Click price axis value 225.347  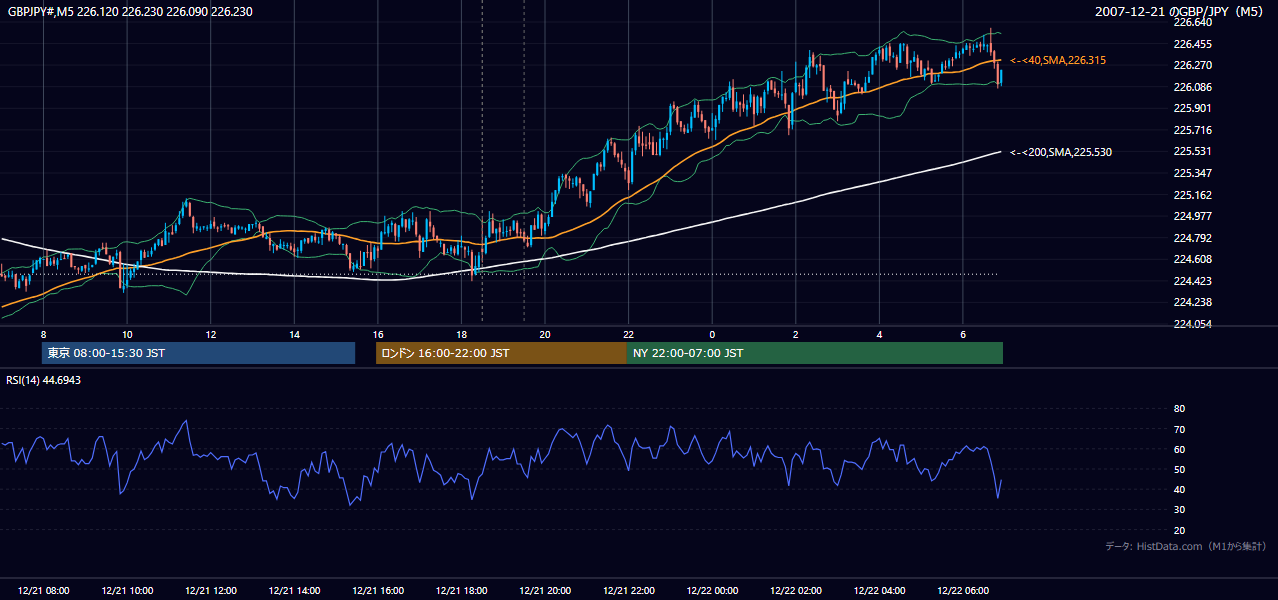coord(1192,173)
